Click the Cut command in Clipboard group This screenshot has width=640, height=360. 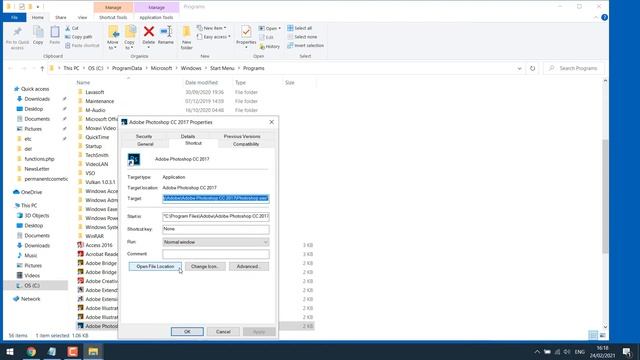(71, 28)
